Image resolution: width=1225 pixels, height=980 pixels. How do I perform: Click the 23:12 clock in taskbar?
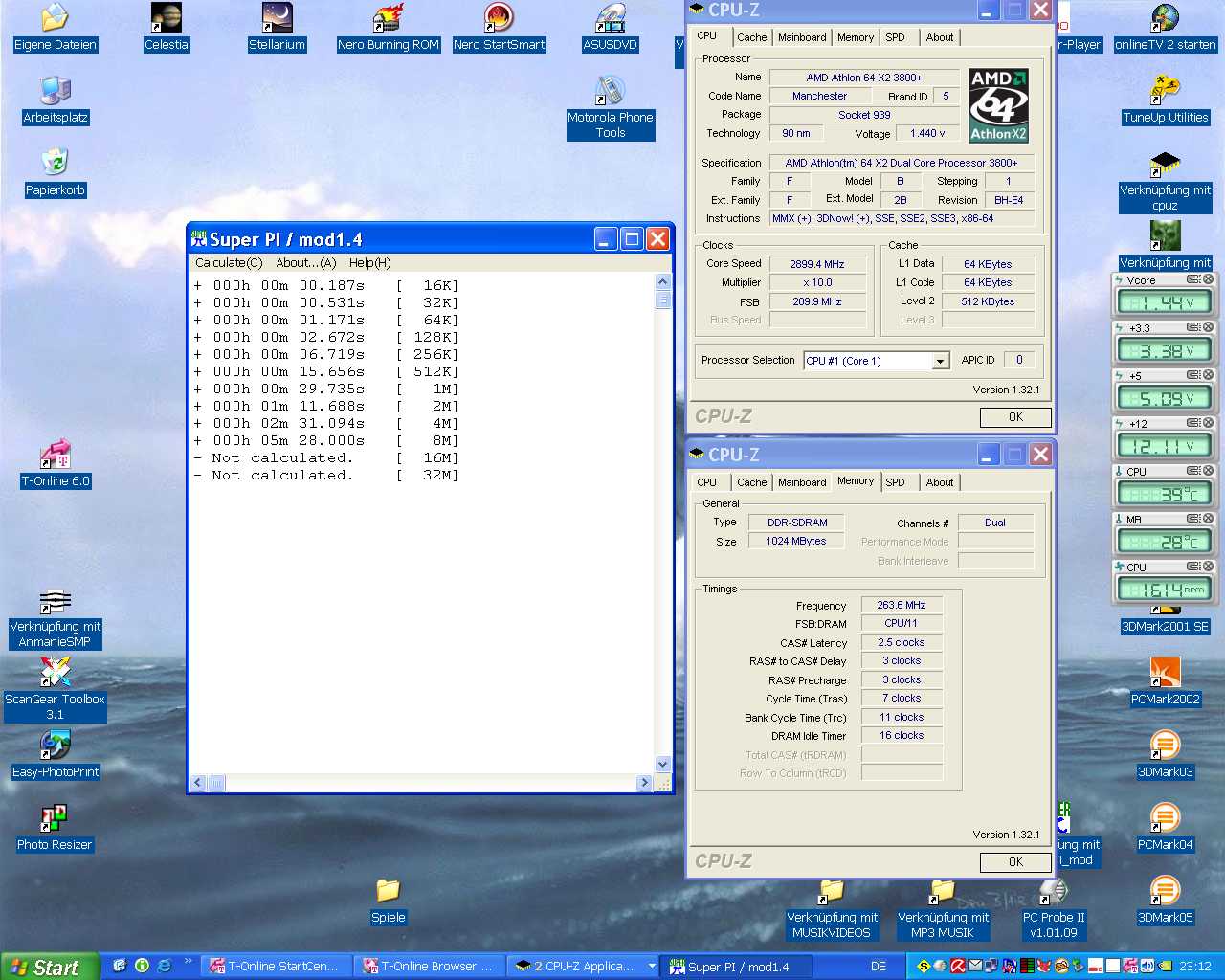tap(1194, 967)
